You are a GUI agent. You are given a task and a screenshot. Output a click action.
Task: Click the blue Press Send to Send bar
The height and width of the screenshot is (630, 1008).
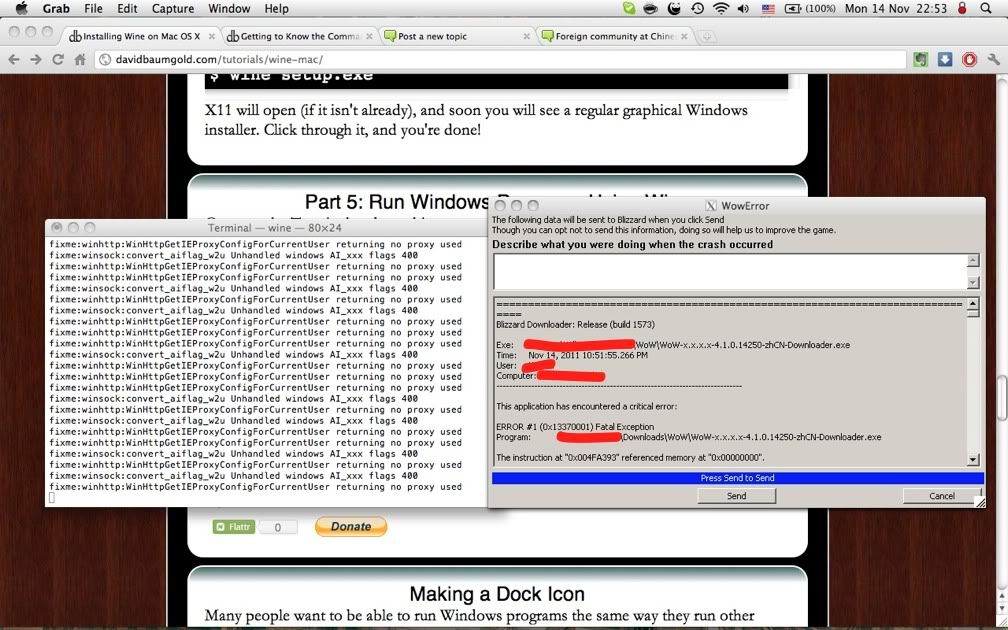coord(737,478)
